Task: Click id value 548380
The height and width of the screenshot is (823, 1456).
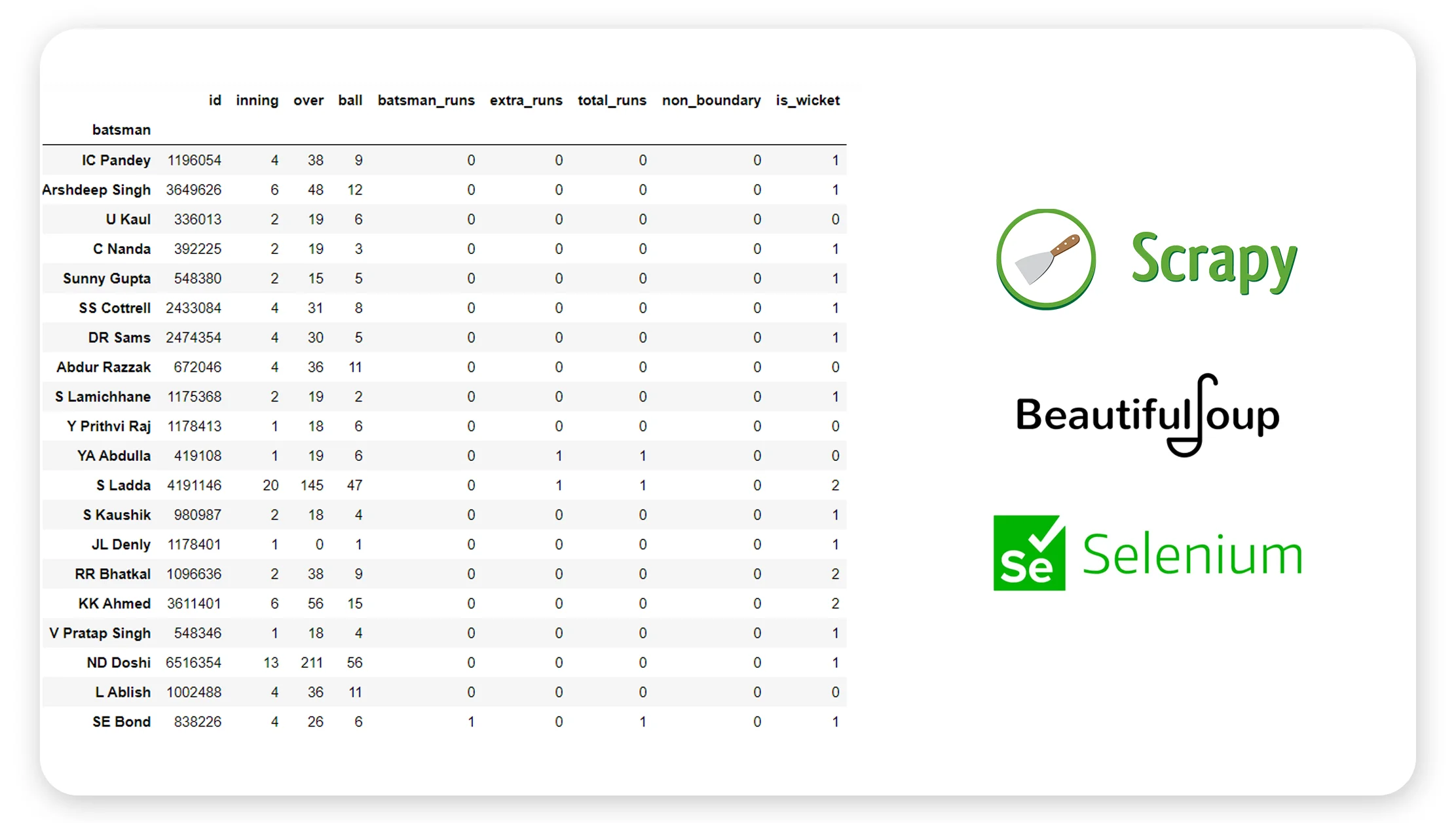Action: coord(198,278)
